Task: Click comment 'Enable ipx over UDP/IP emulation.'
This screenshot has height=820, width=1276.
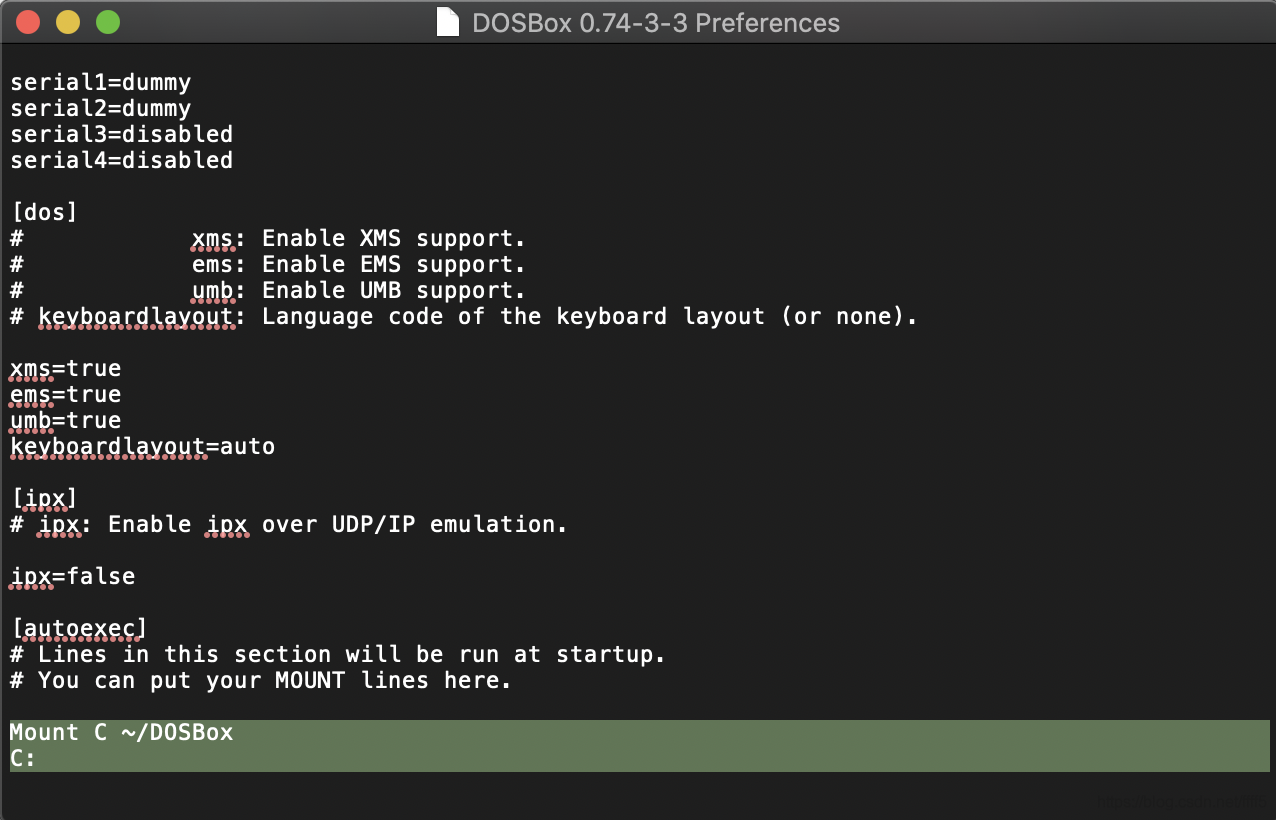Action: point(337,524)
